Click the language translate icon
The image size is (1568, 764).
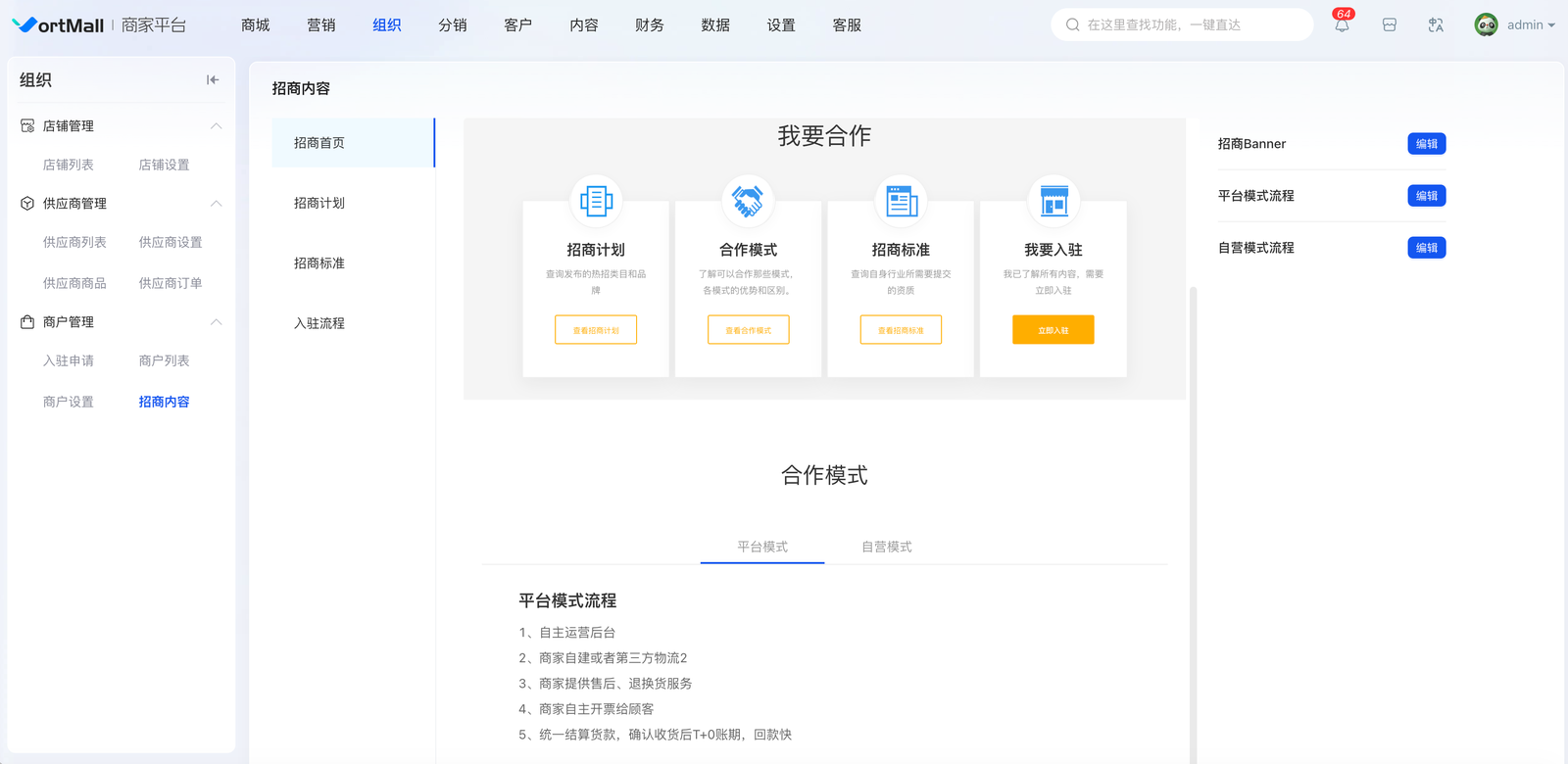[1436, 25]
